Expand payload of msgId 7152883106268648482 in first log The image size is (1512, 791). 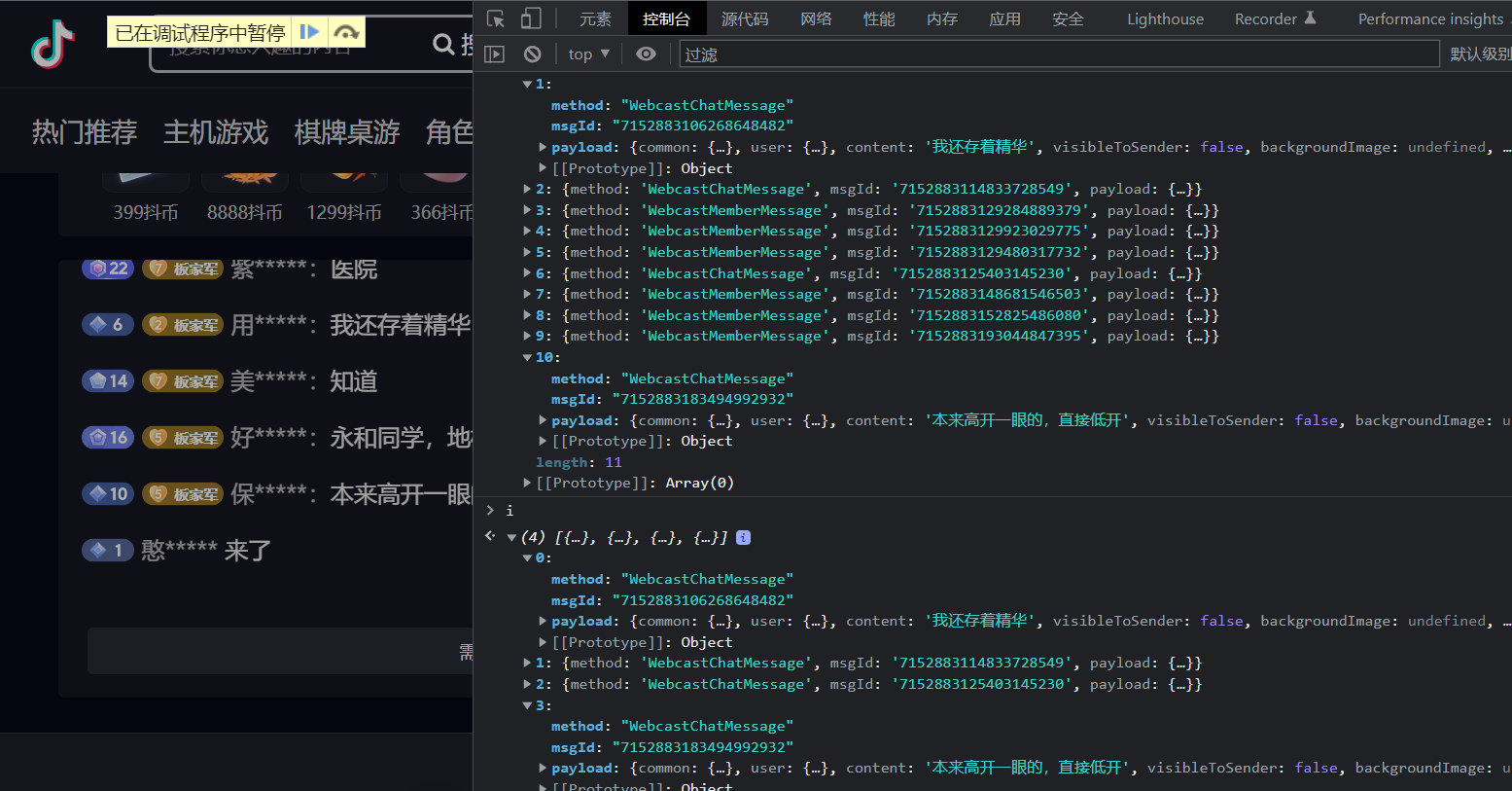[x=543, y=148]
